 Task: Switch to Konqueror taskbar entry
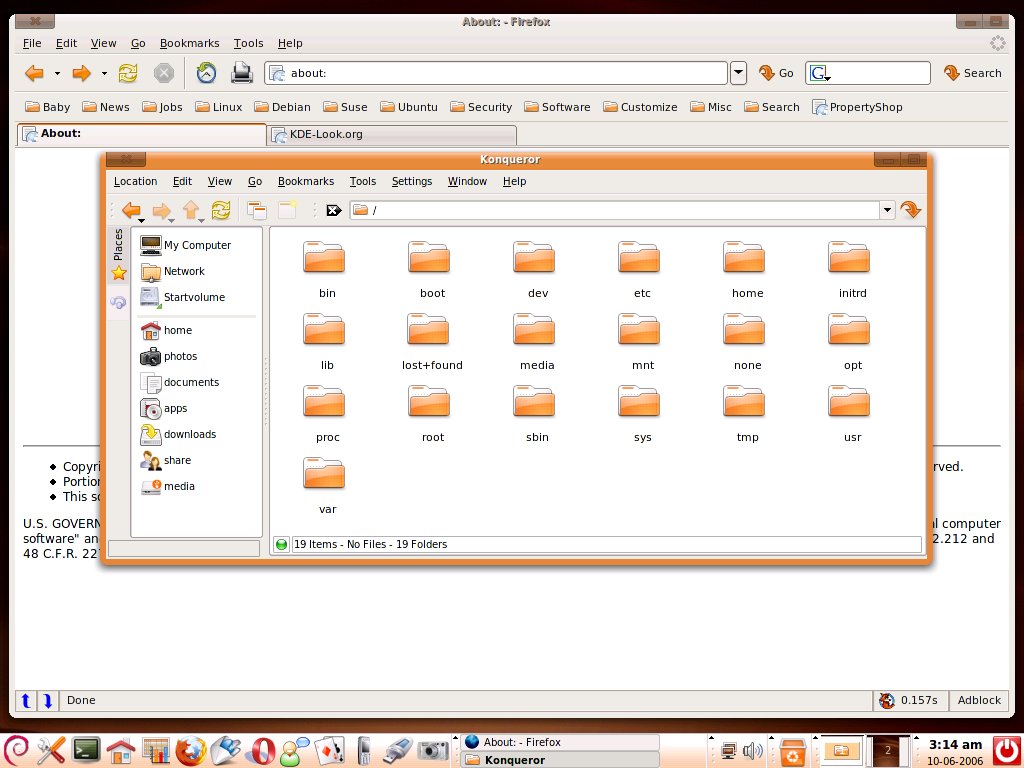coord(560,760)
